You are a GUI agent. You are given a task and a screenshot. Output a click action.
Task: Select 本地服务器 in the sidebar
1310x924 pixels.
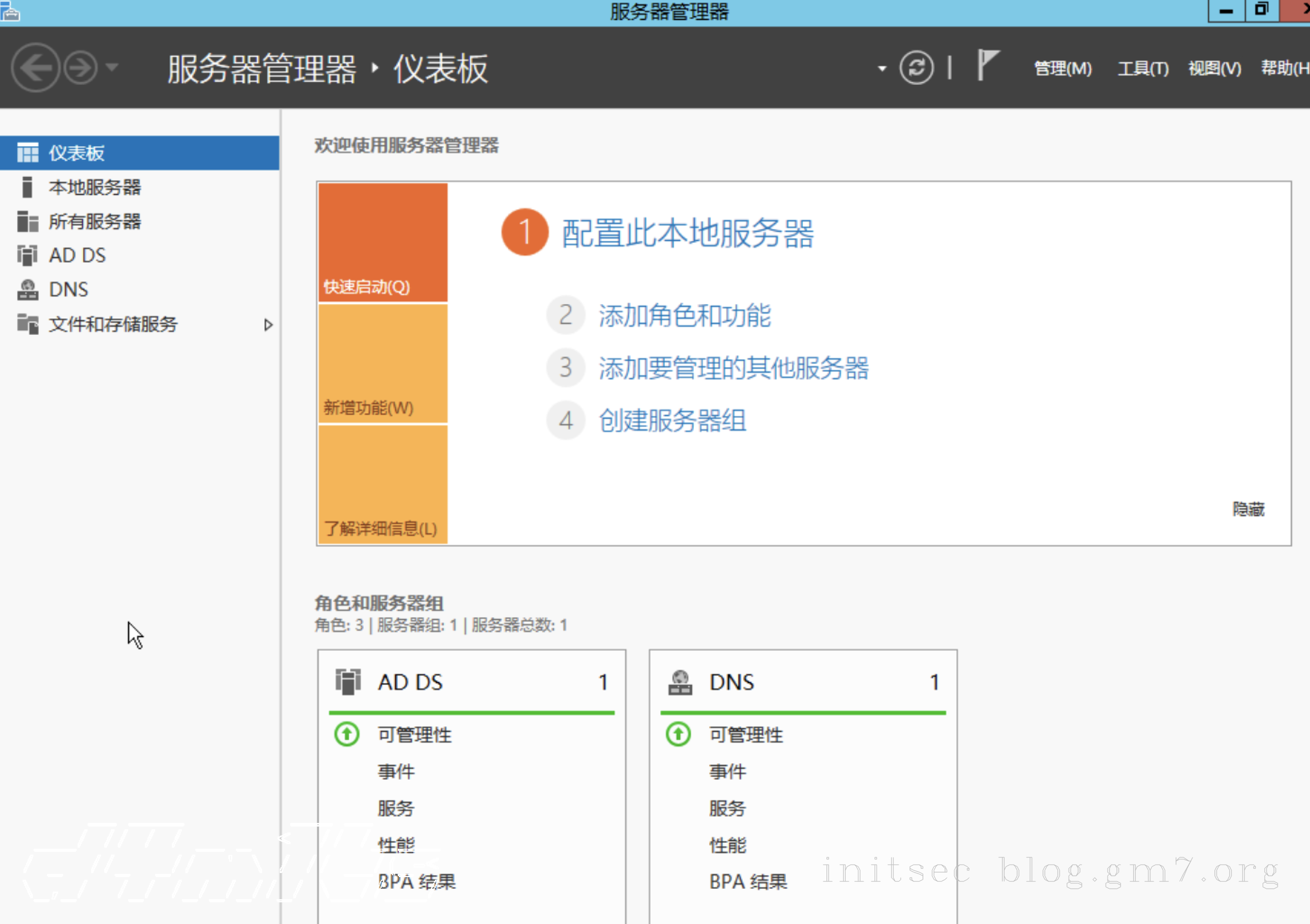(x=95, y=187)
